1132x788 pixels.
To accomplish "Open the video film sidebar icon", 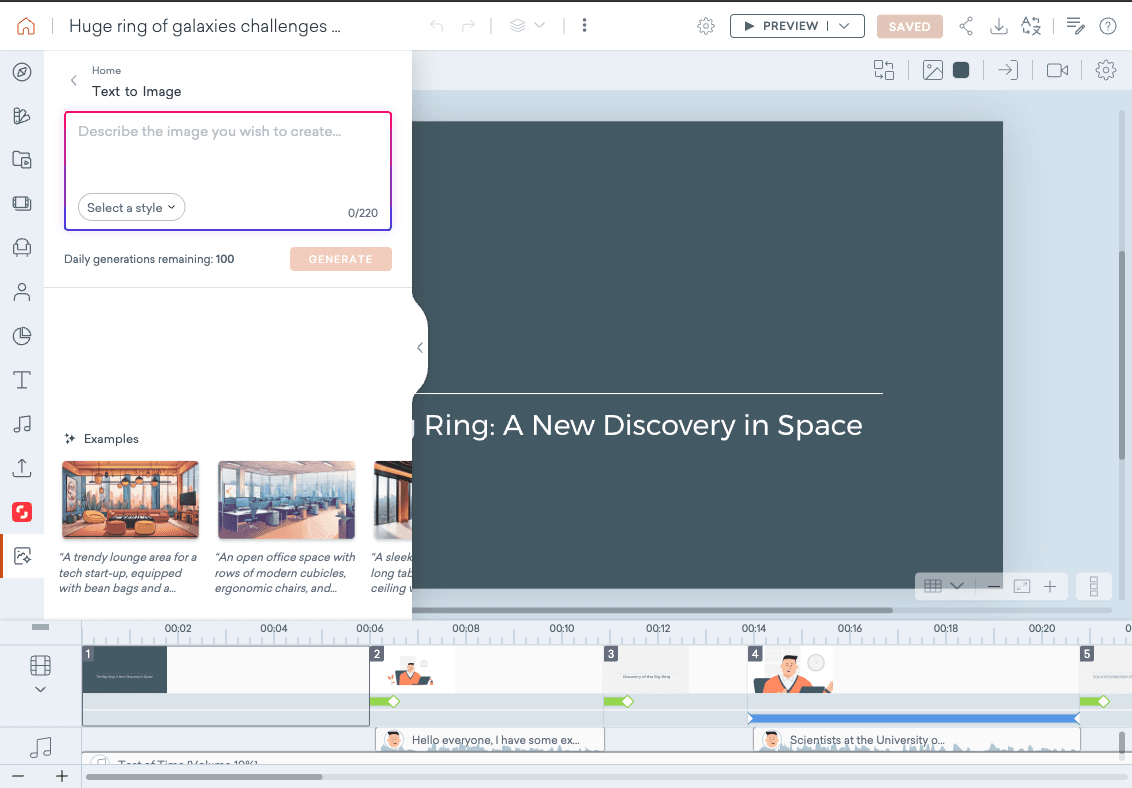I will 22,203.
